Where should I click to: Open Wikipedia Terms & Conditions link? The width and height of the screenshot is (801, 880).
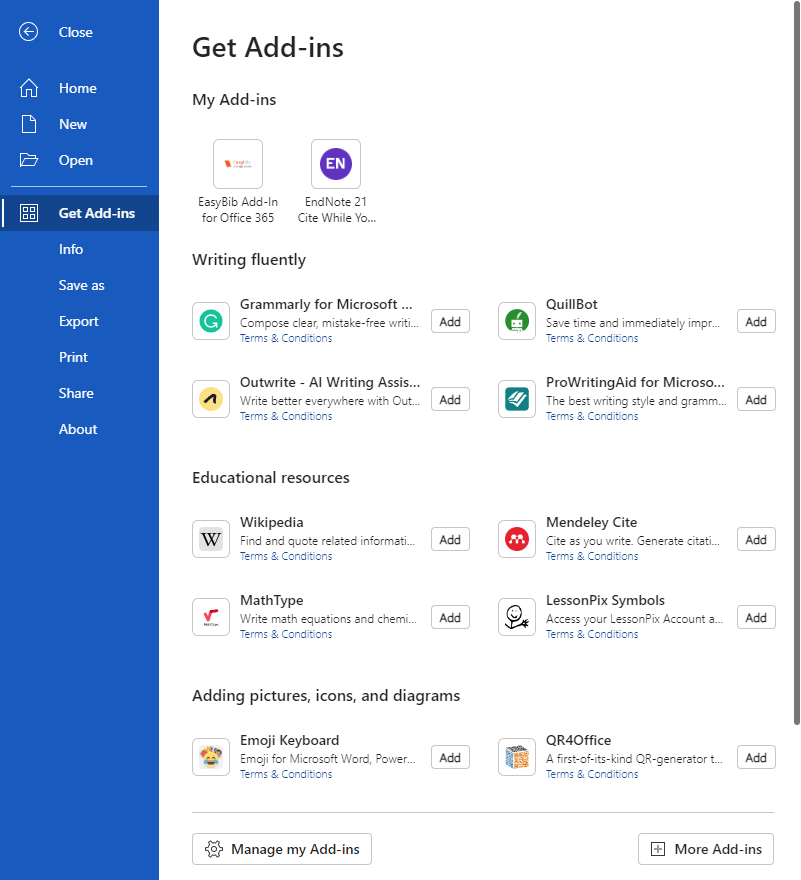286,556
